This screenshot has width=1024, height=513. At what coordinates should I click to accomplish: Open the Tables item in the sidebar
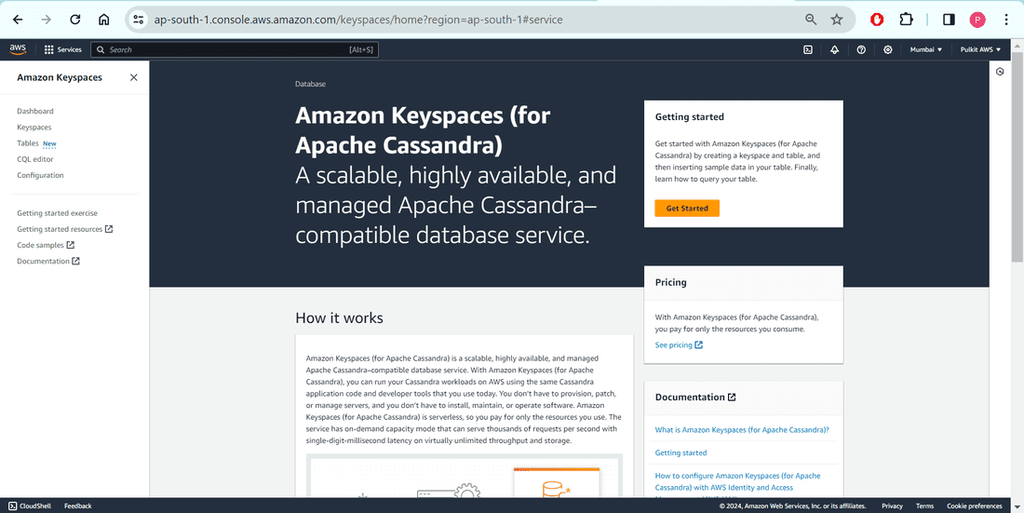28,143
